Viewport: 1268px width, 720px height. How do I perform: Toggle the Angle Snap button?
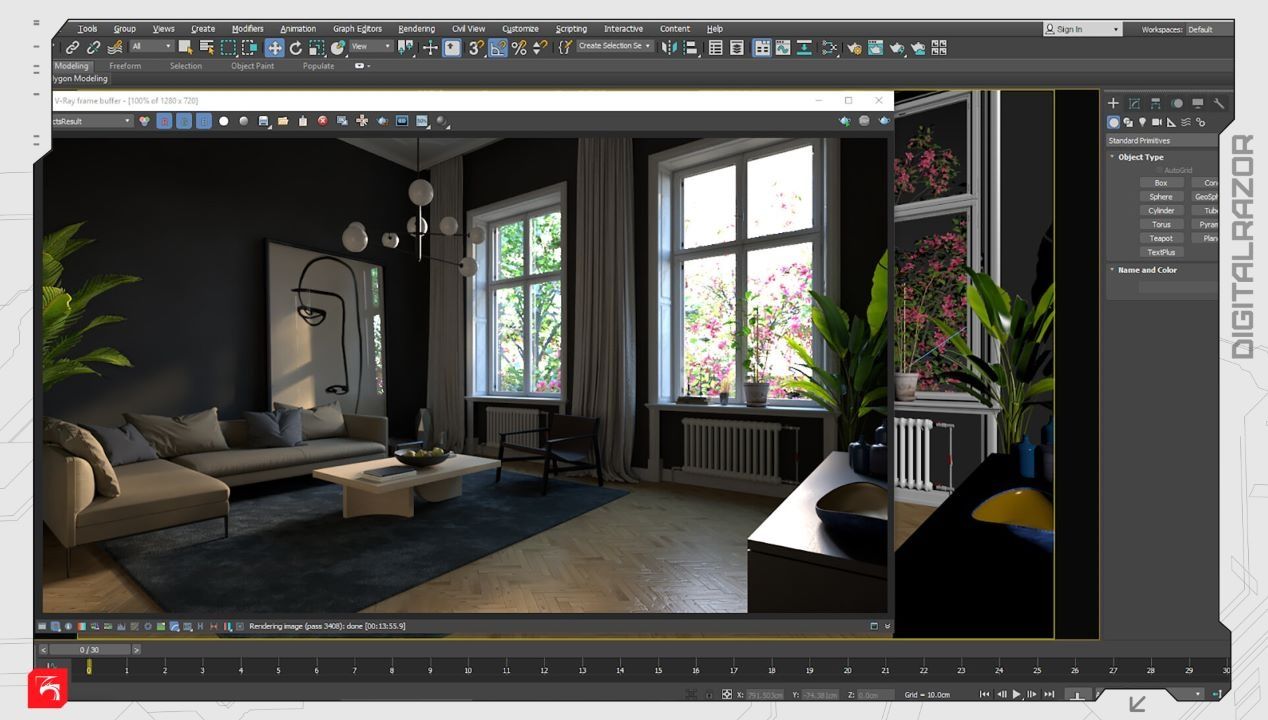(x=498, y=48)
